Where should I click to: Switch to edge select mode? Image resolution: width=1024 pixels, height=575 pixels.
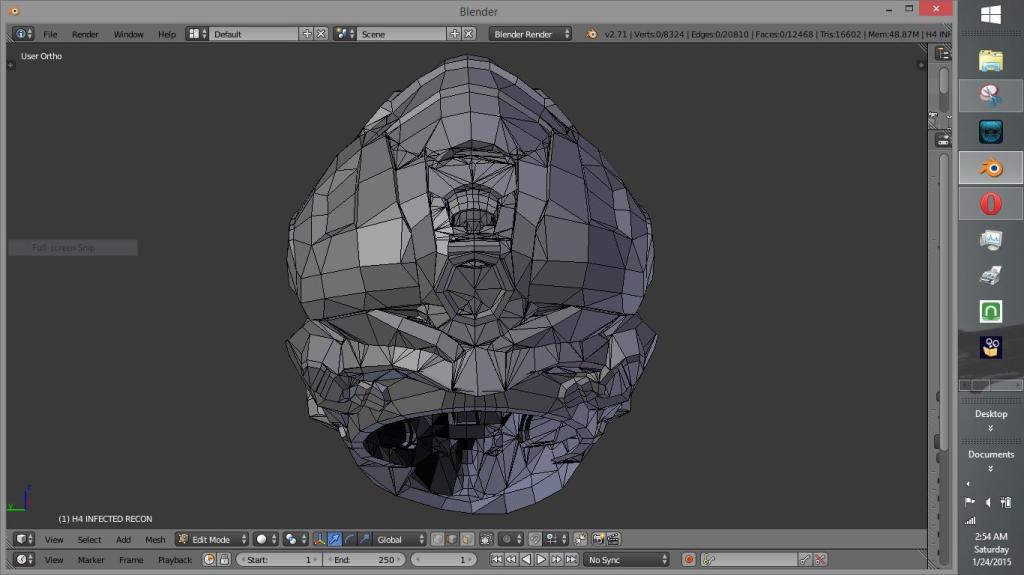[x=452, y=539]
